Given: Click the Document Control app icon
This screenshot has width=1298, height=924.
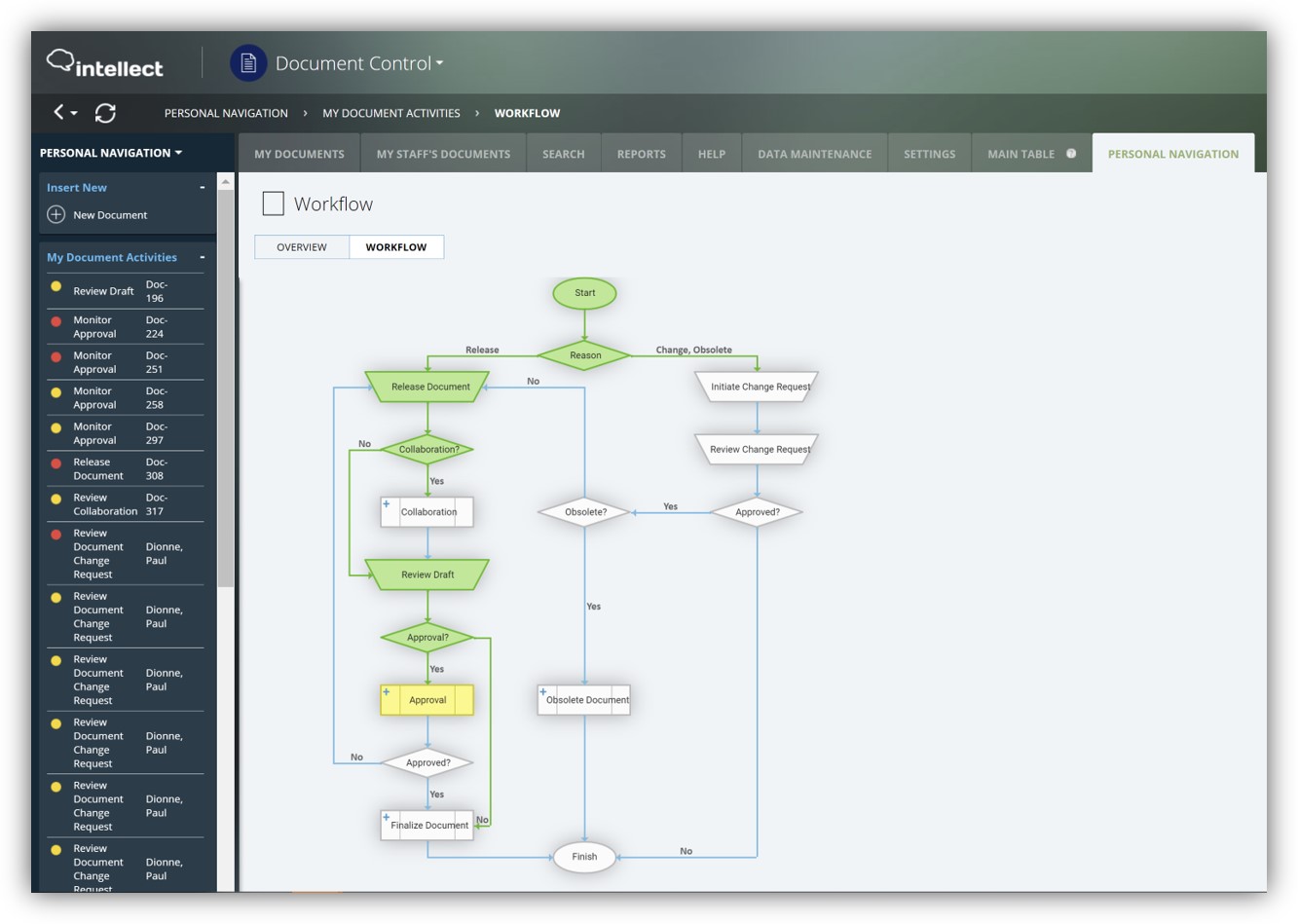Looking at the screenshot, I should coord(247,63).
